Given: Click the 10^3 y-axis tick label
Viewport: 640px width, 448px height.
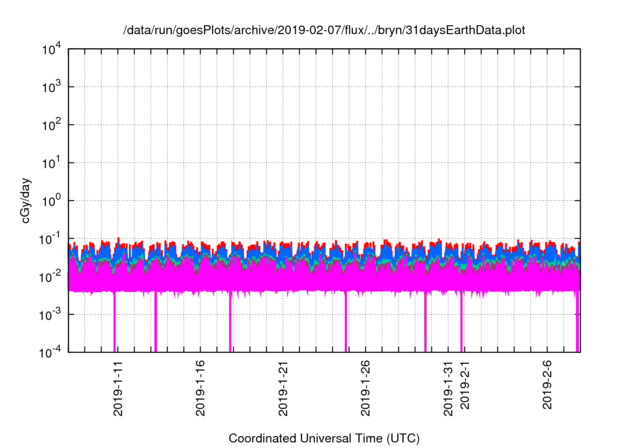Looking at the screenshot, I should pos(51,87).
